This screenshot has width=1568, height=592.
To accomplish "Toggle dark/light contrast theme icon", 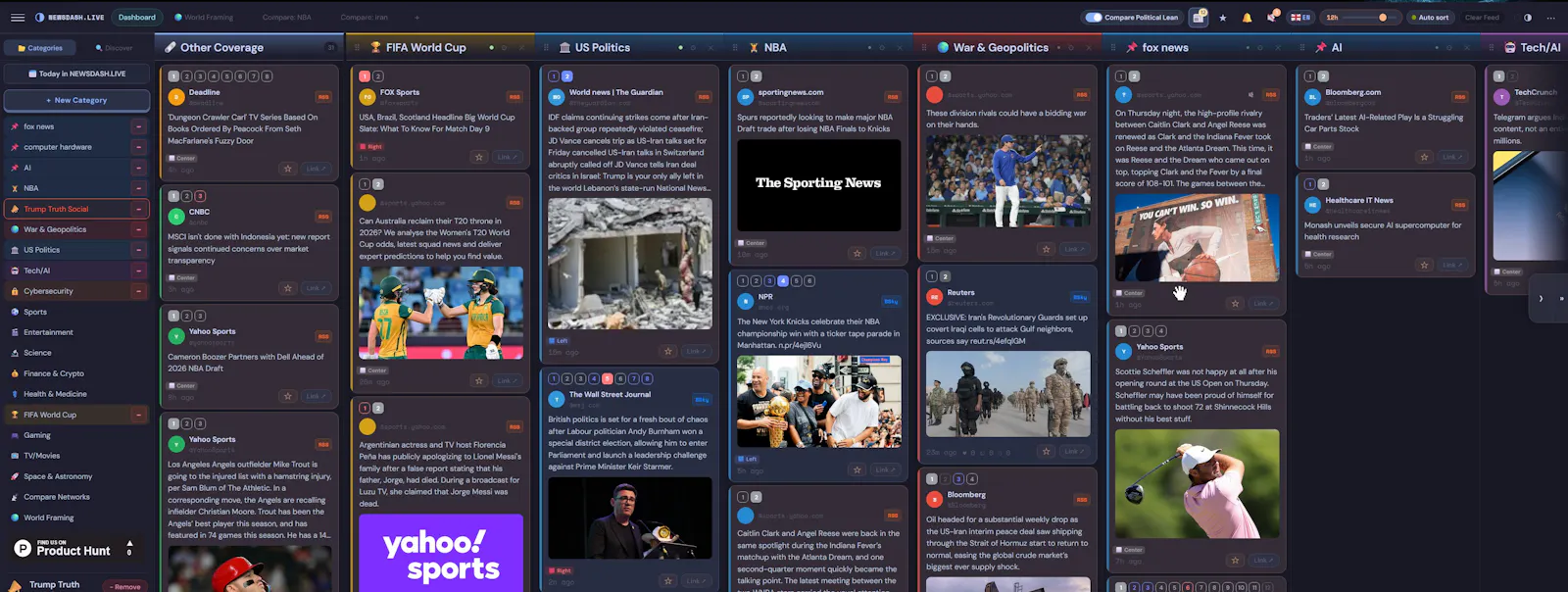I will tap(1527, 18).
